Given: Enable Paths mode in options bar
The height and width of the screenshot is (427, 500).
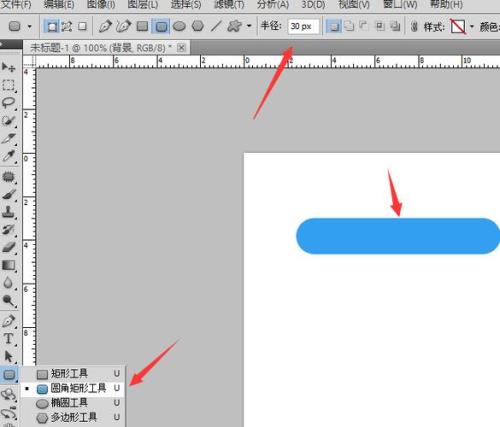Looking at the screenshot, I should pyautogui.click(x=67, y=26).
